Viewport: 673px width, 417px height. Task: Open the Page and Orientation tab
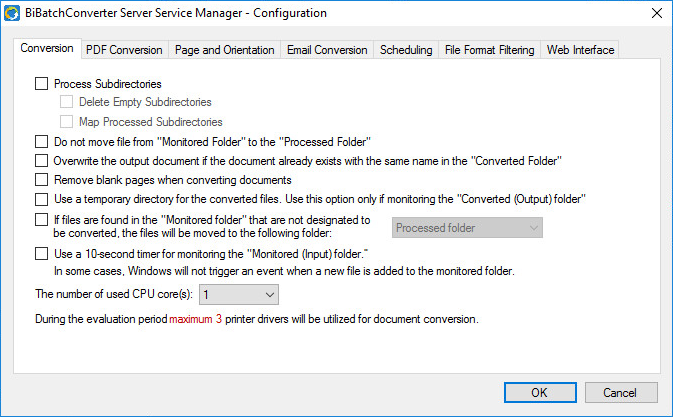click(224, 50)
